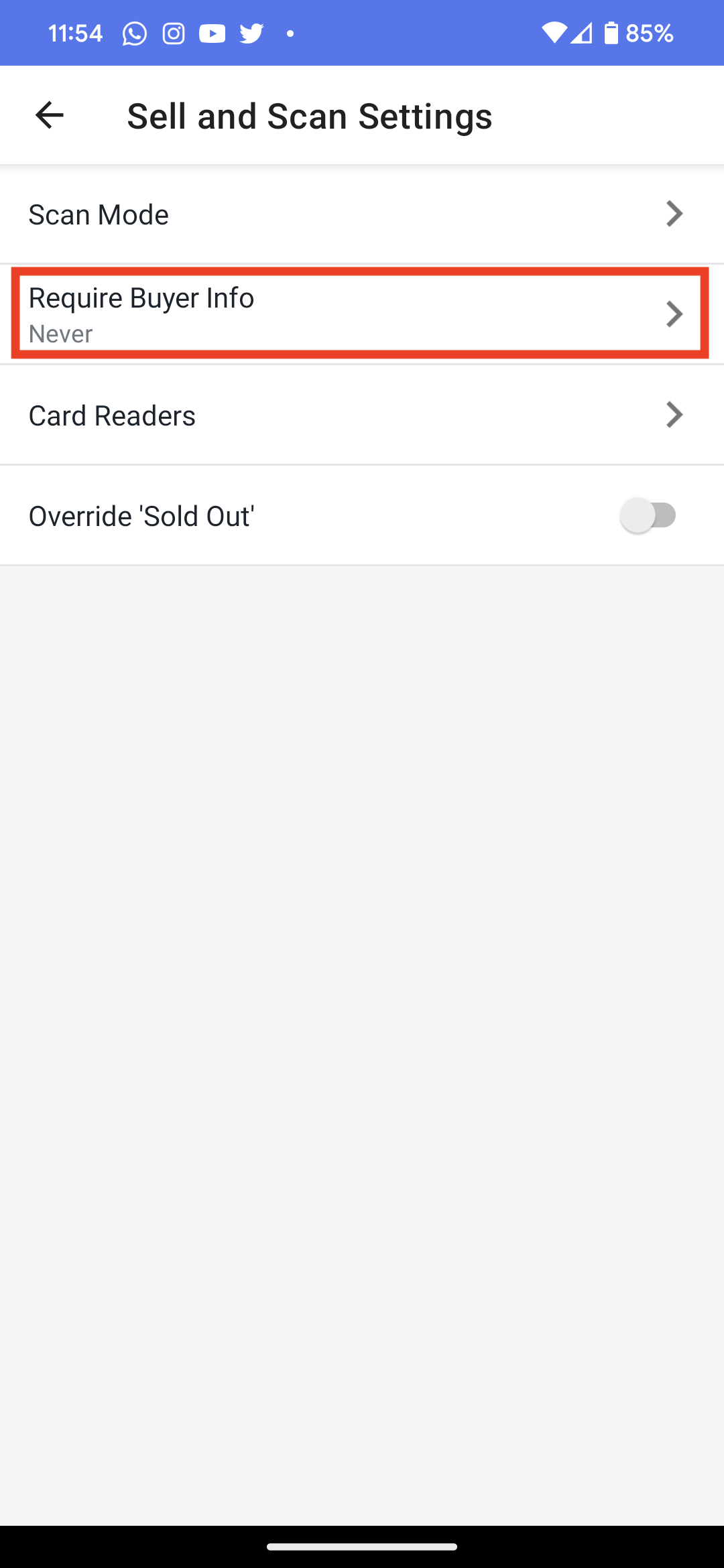Tap Instagram notification icon in status bar

(x=174, y=34)
